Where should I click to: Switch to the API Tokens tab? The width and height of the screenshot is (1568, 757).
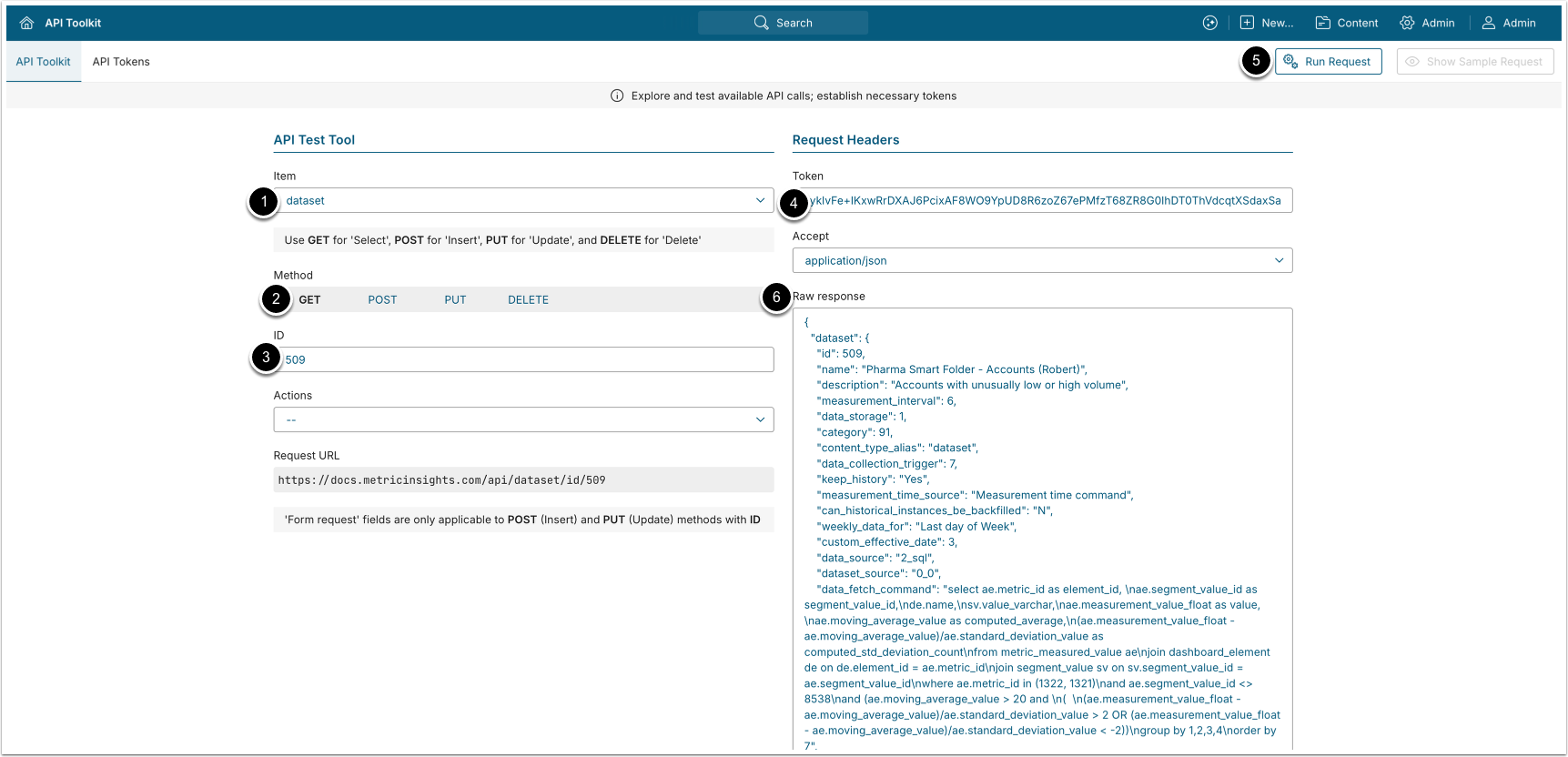(x=121, y=62)
